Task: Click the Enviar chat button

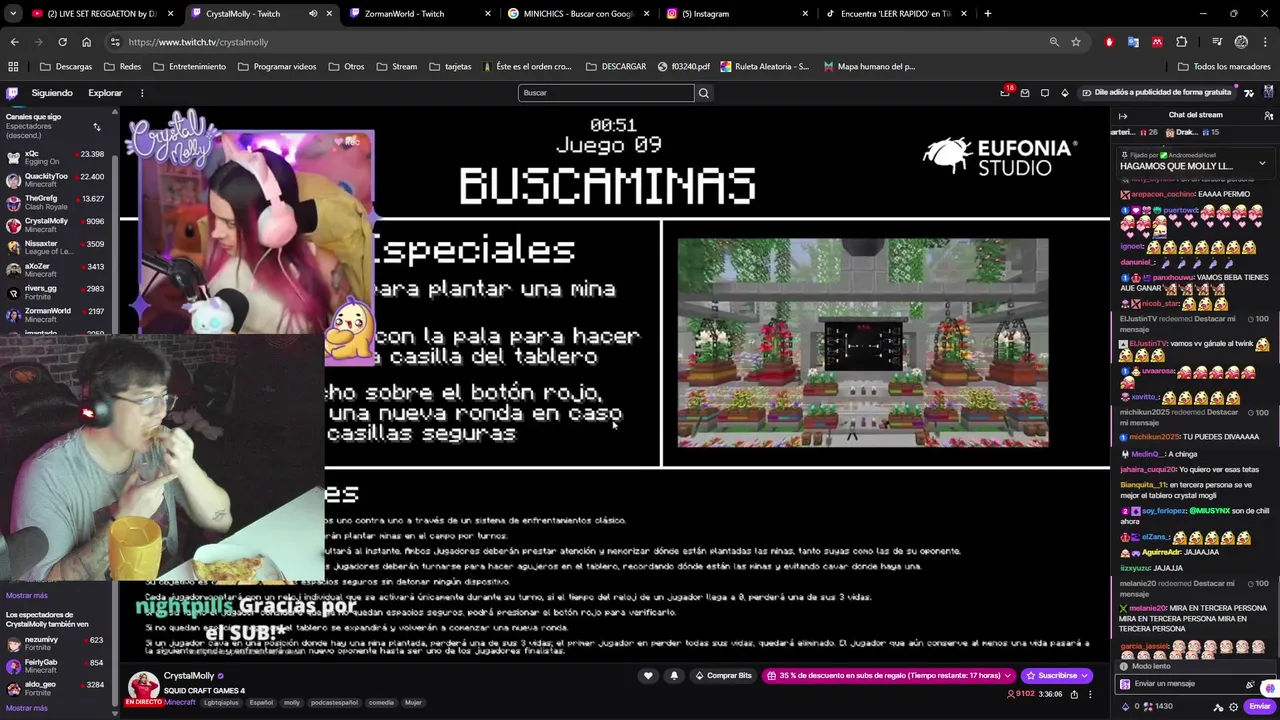Action: [1259, 706]
